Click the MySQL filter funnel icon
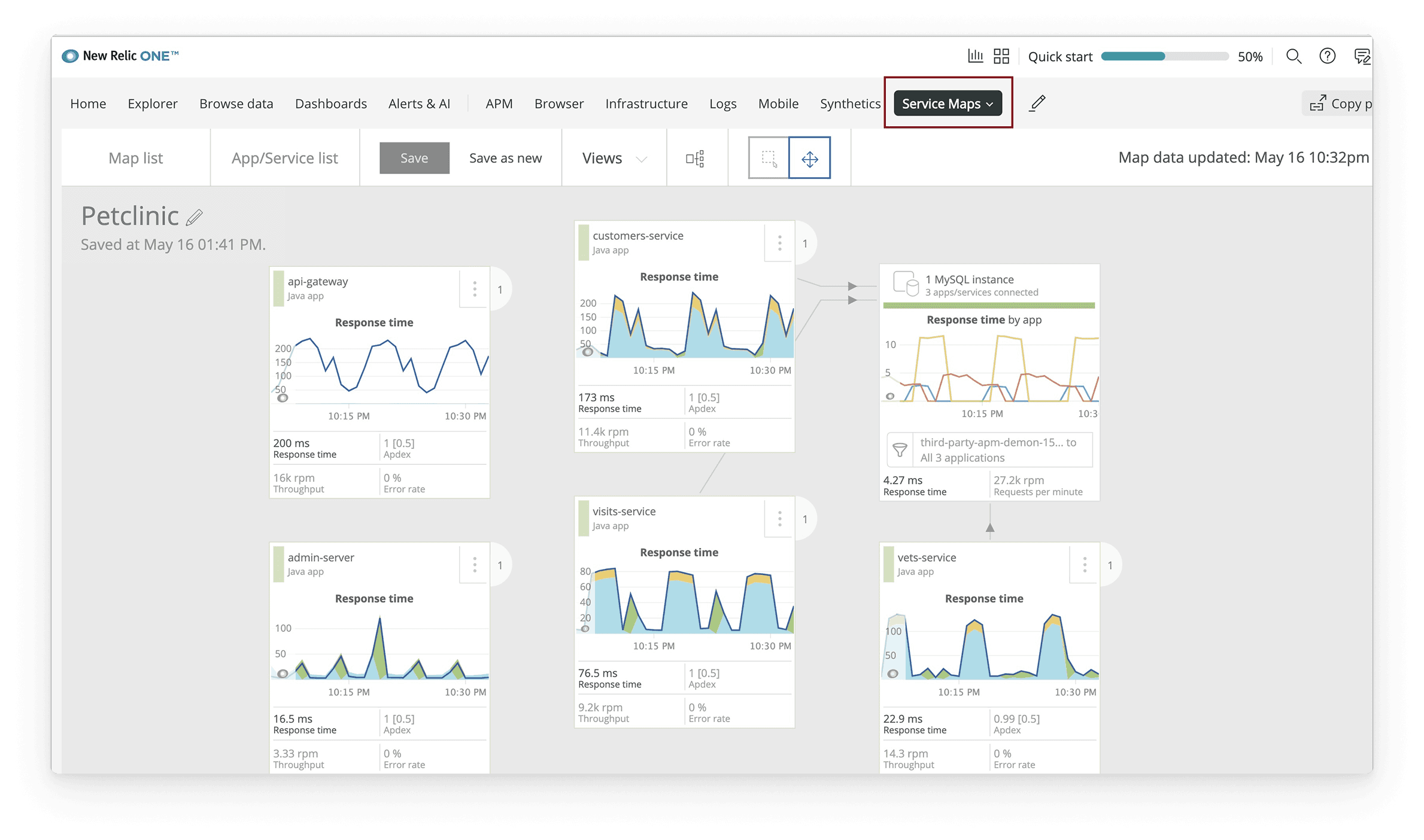This screenshot has width=1424, height=840. pyautogui.click(x=900, y=450)
